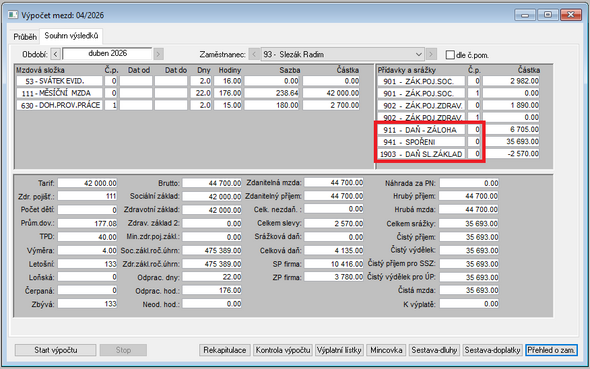Select row 53 - SVÁTEK EVID.
Viewport: 590px width, 369px height.
coord(59,81)
